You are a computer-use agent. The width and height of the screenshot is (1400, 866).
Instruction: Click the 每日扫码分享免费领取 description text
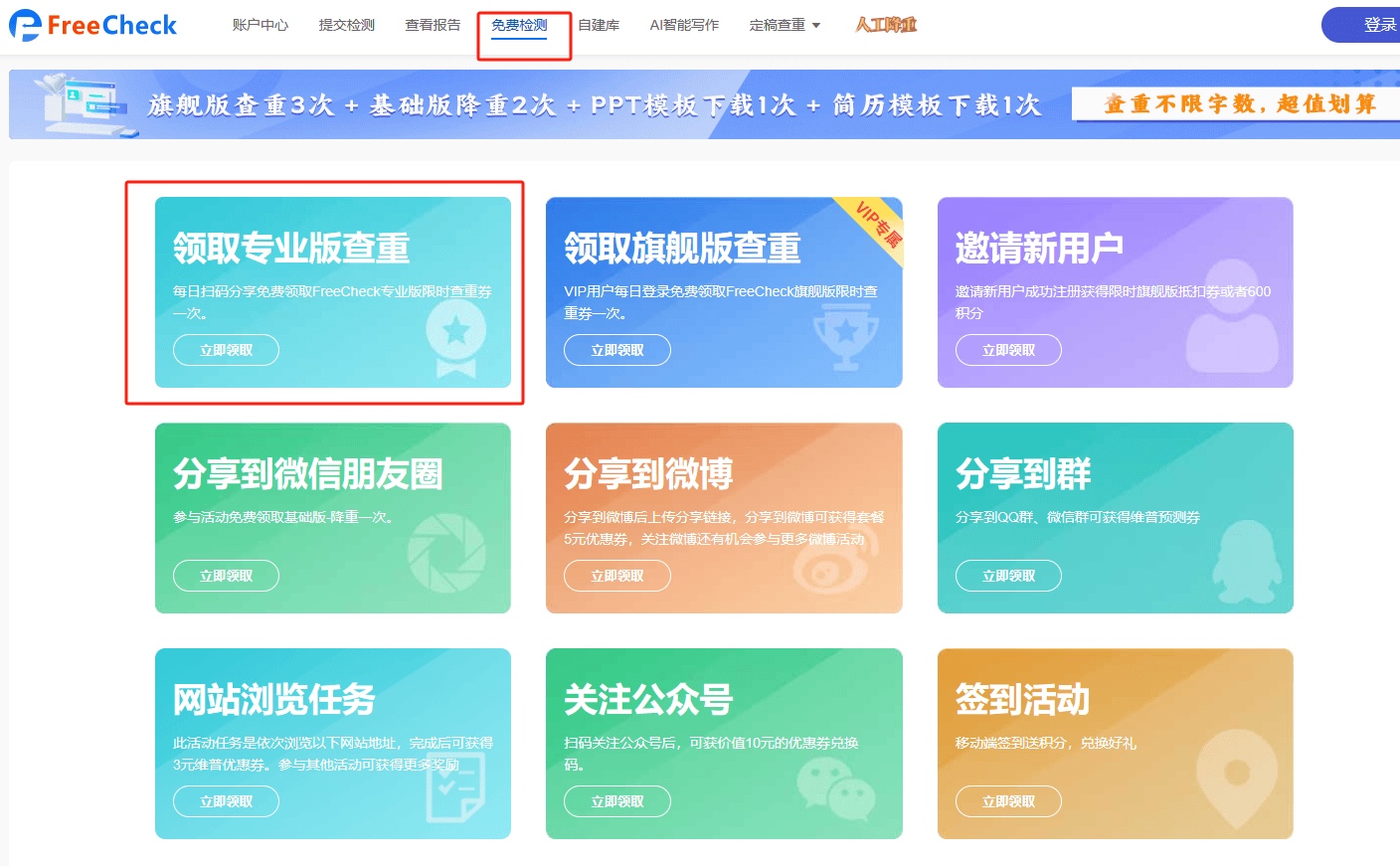point(332,302)
